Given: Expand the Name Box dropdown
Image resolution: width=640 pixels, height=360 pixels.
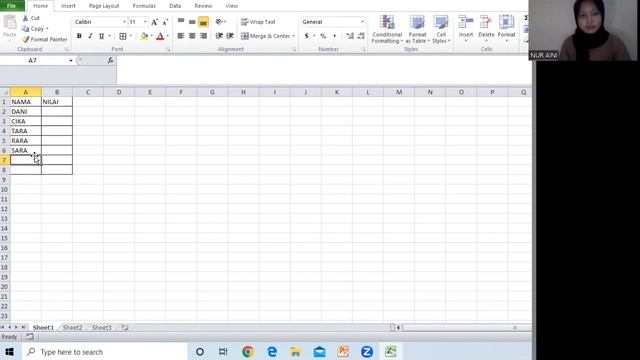Looking at the screenshot, I should (x=71, y=60).
